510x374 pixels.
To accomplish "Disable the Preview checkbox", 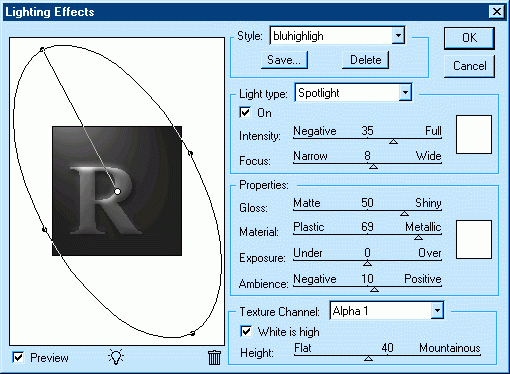I will 18,357.
